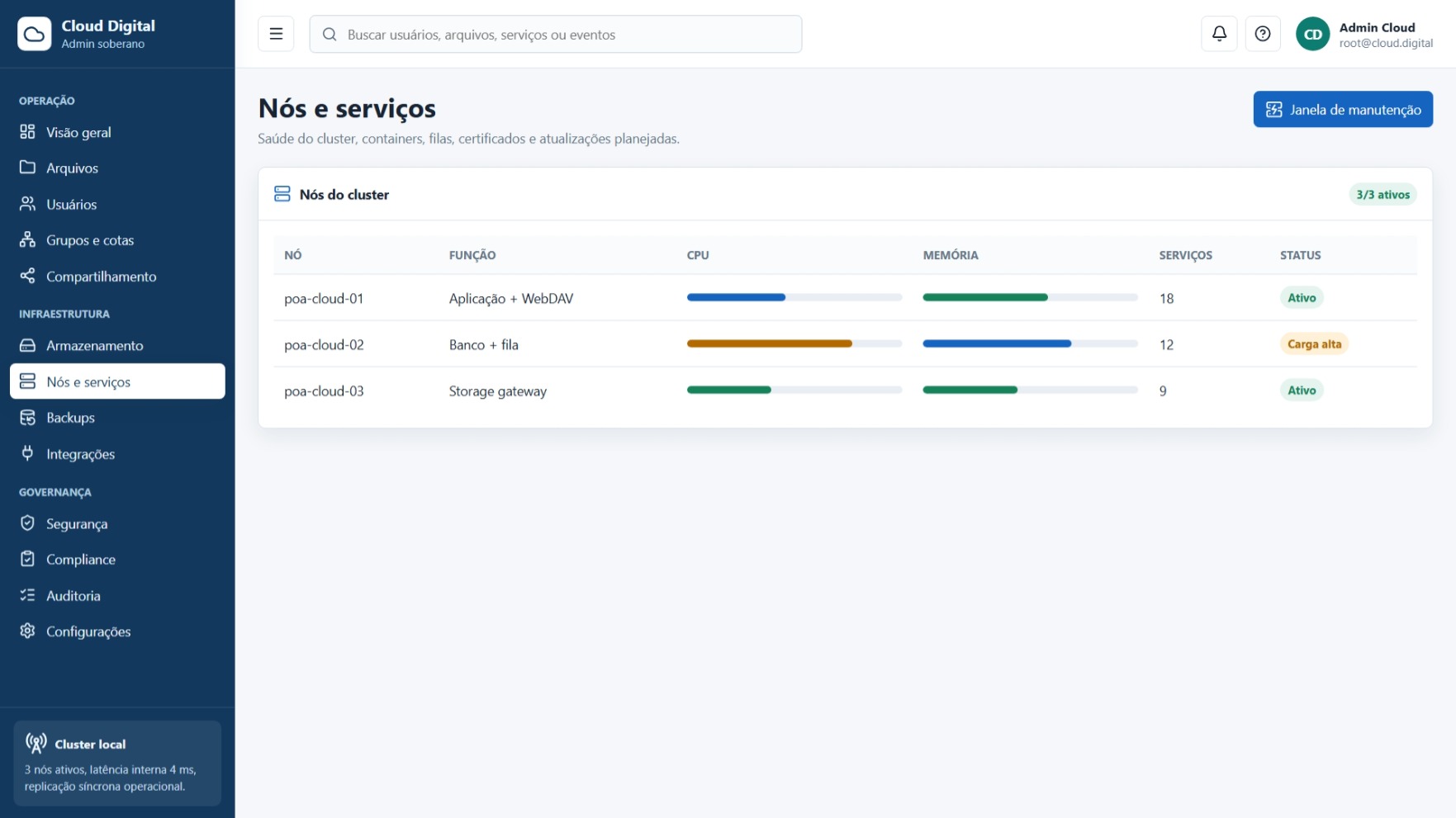Open Visão geral in the sidebar
Viewport: 1456px width, 818px height.
pos(117,132)
